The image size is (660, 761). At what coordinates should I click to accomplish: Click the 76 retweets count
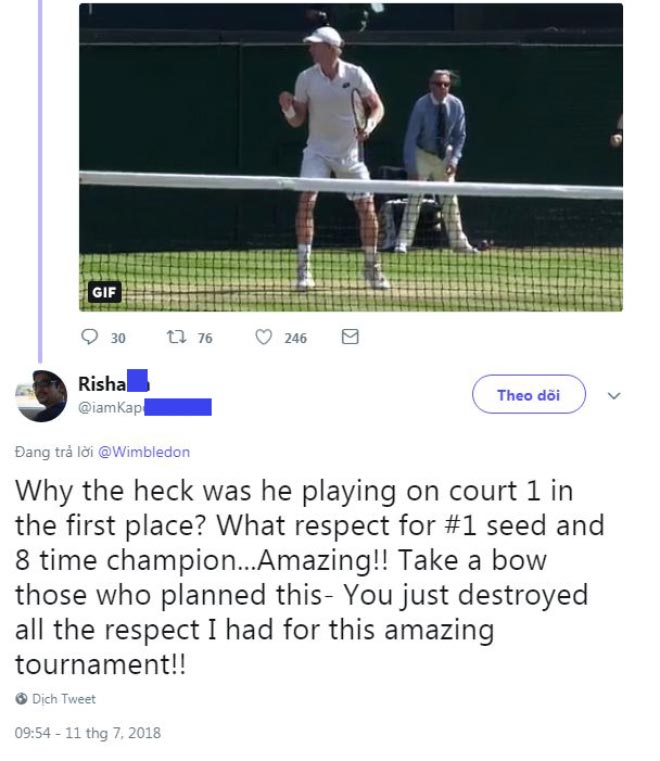point(205,339)
